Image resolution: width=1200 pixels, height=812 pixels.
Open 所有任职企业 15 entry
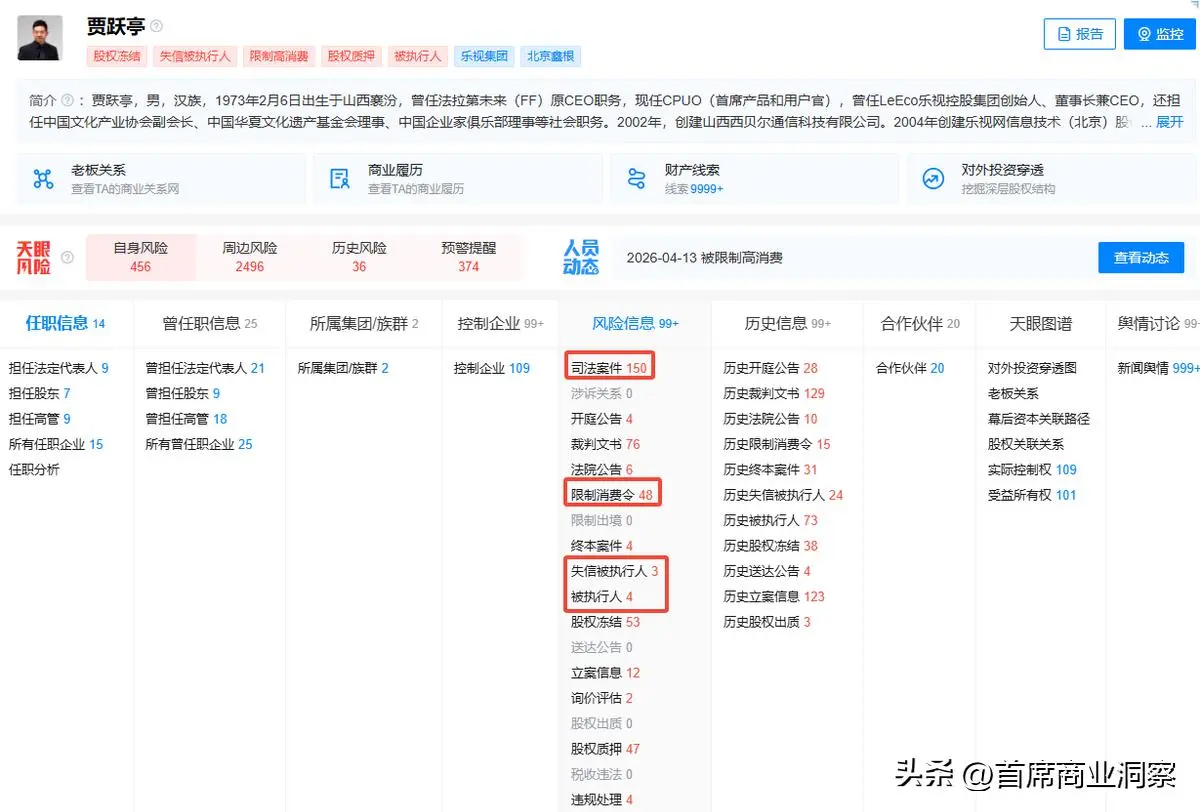point(55,444)
